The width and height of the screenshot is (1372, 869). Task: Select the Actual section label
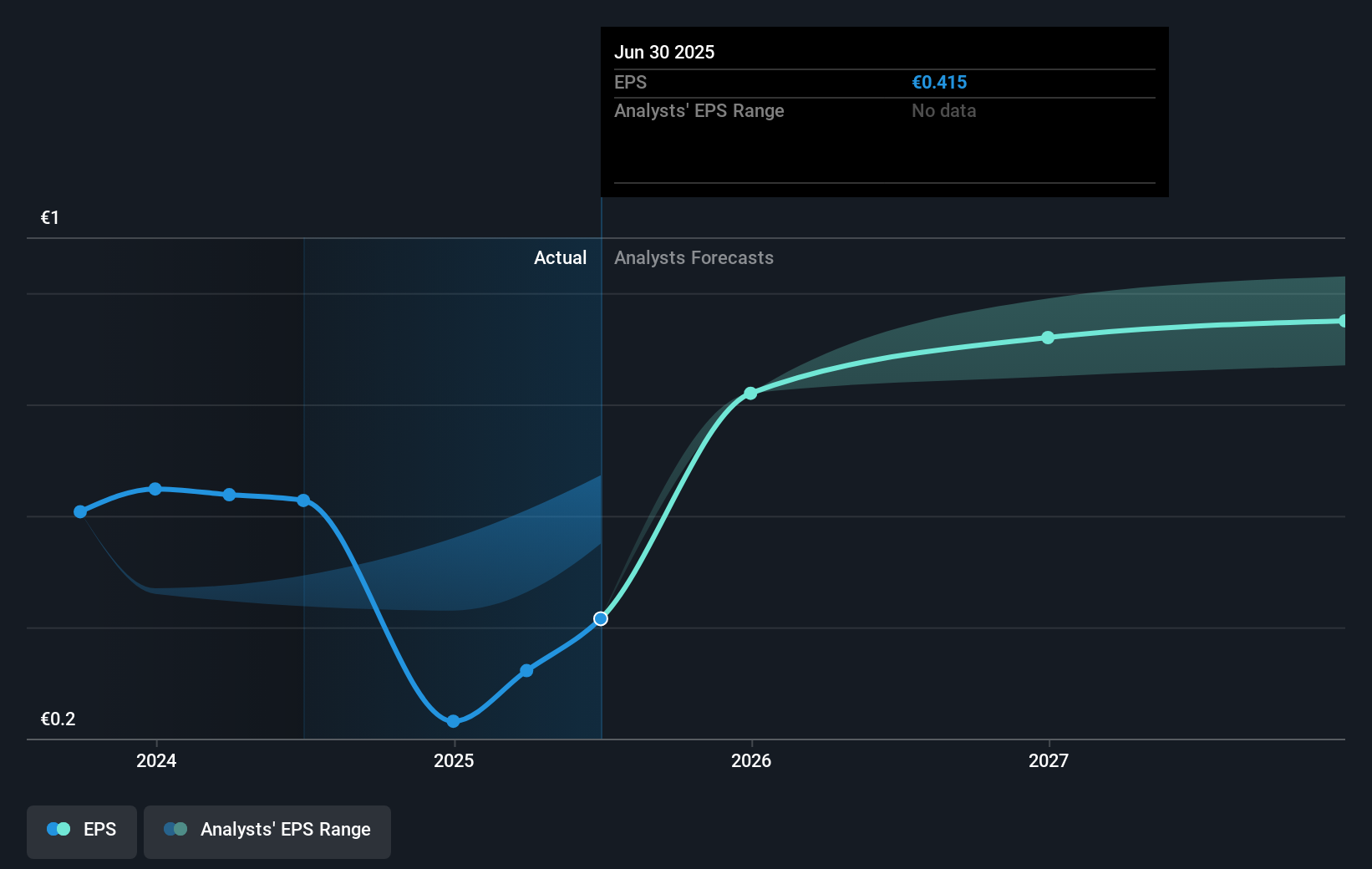(x=560, y=258)
